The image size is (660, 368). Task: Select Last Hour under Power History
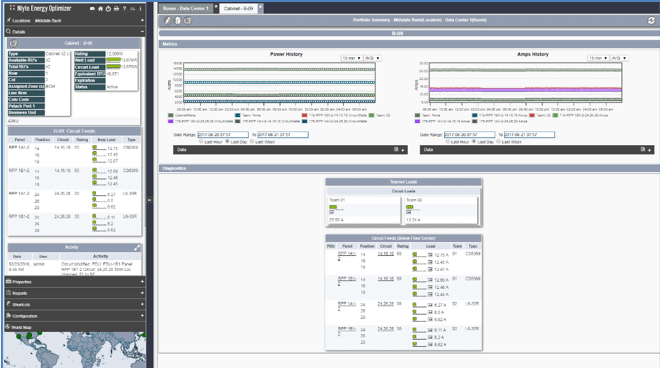(201, 141)
